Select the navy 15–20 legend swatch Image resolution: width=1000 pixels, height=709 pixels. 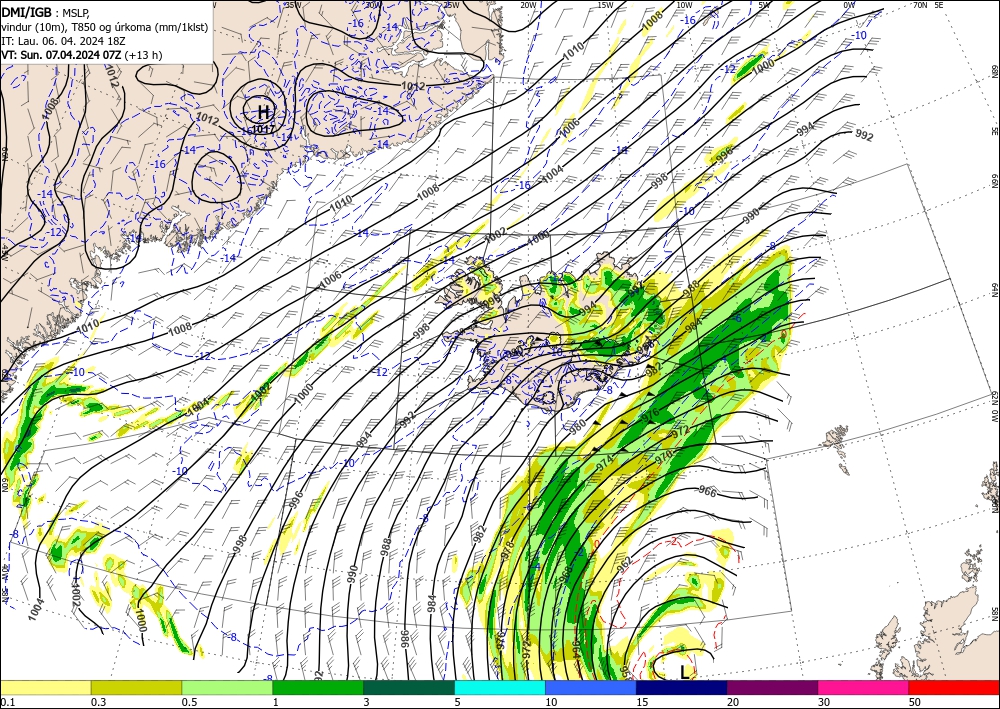(x=682, y=687)
